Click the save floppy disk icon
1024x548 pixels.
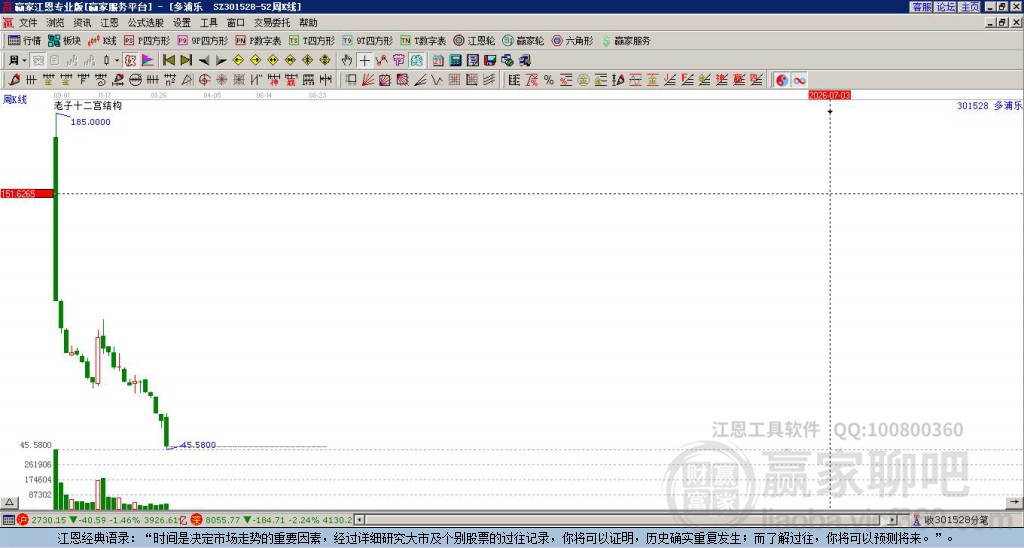pos(490,61)
